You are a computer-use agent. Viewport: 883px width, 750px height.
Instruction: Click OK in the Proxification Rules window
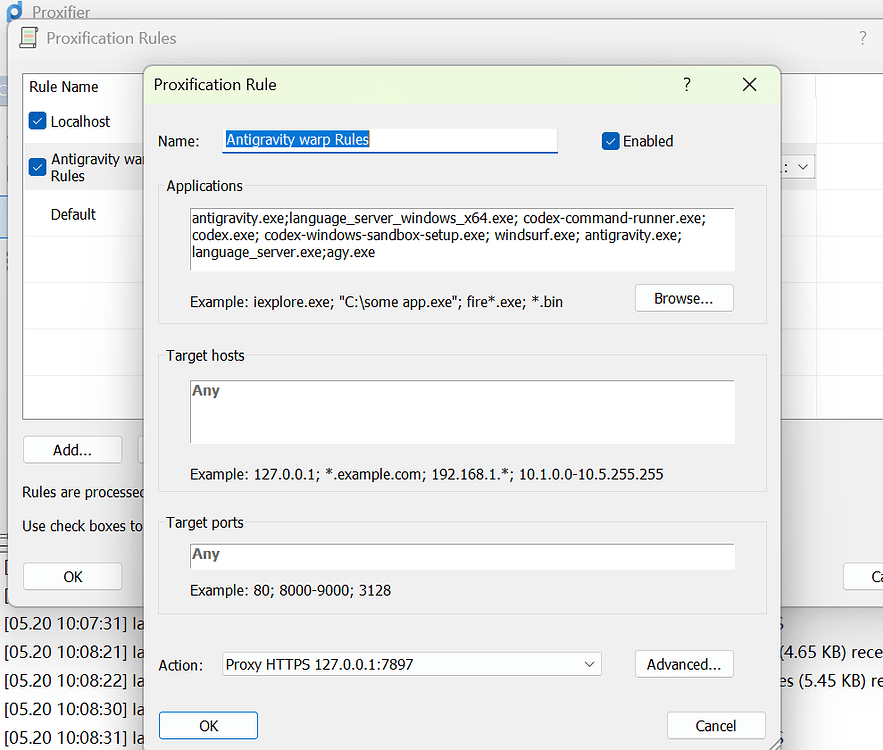72,577
